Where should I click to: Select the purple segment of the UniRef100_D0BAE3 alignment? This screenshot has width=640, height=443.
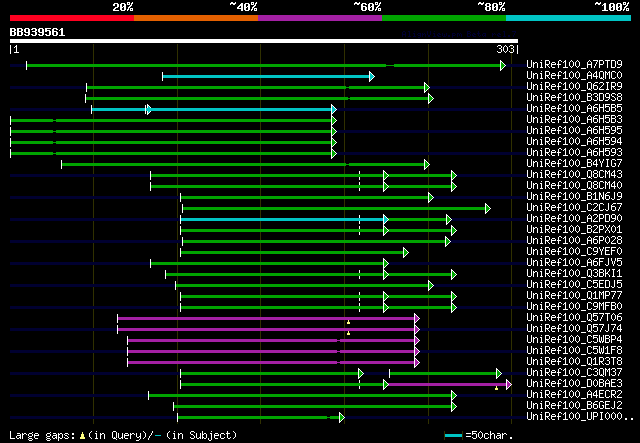point(449,385)
